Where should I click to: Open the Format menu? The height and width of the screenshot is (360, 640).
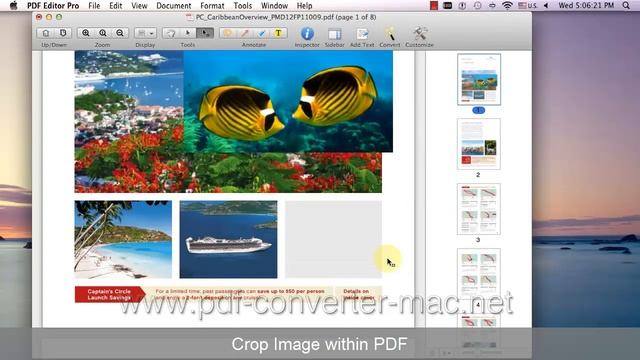212,6
